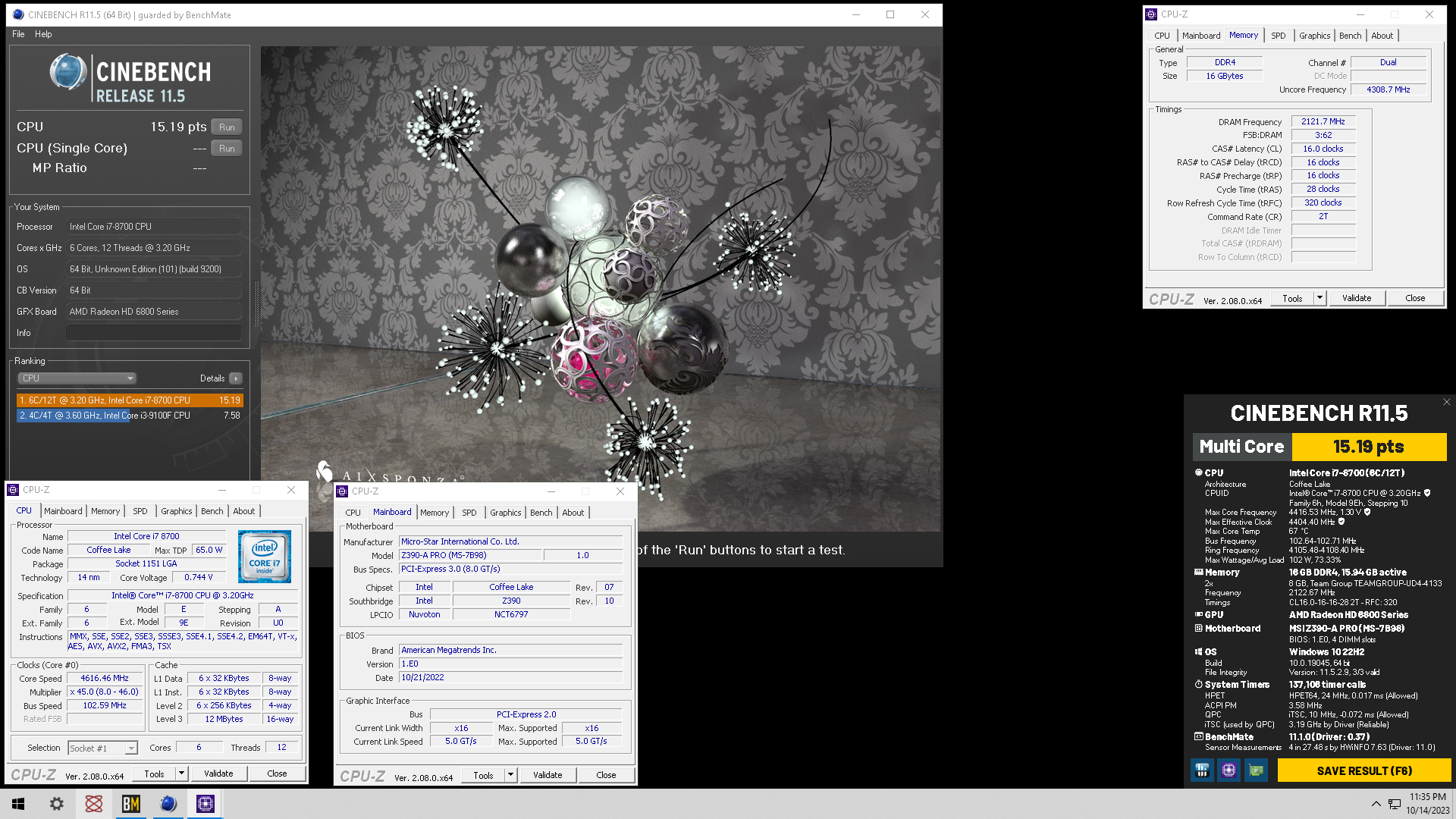Click the Cinebench side panel splitter handle
The height and width of the screenshot is (819, 1456).
[x=256, y=303]
